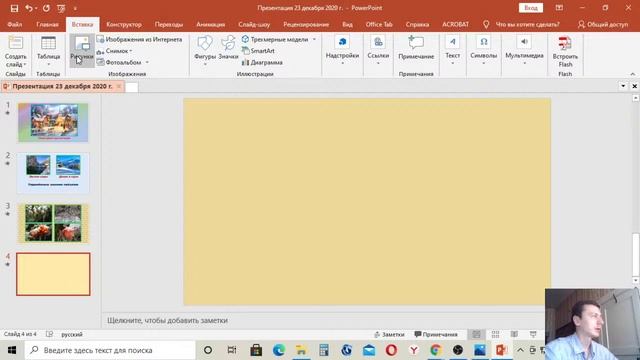Switch to Normal view in status bar

(x=476, y=334)
